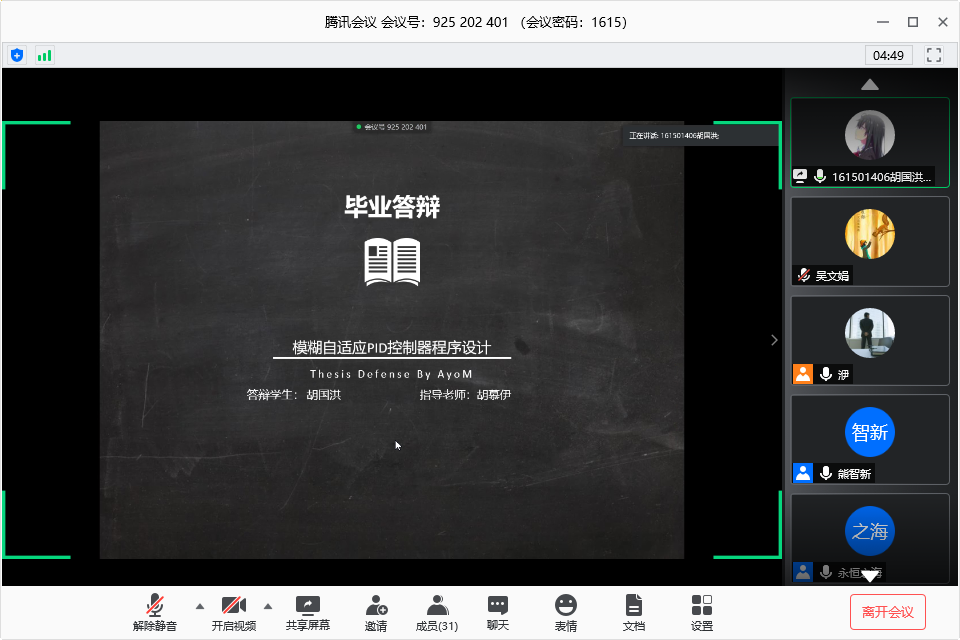Open the Emoji (表情) picker
The height and width of the screenshot is (640, 960).
coord(566,612)
